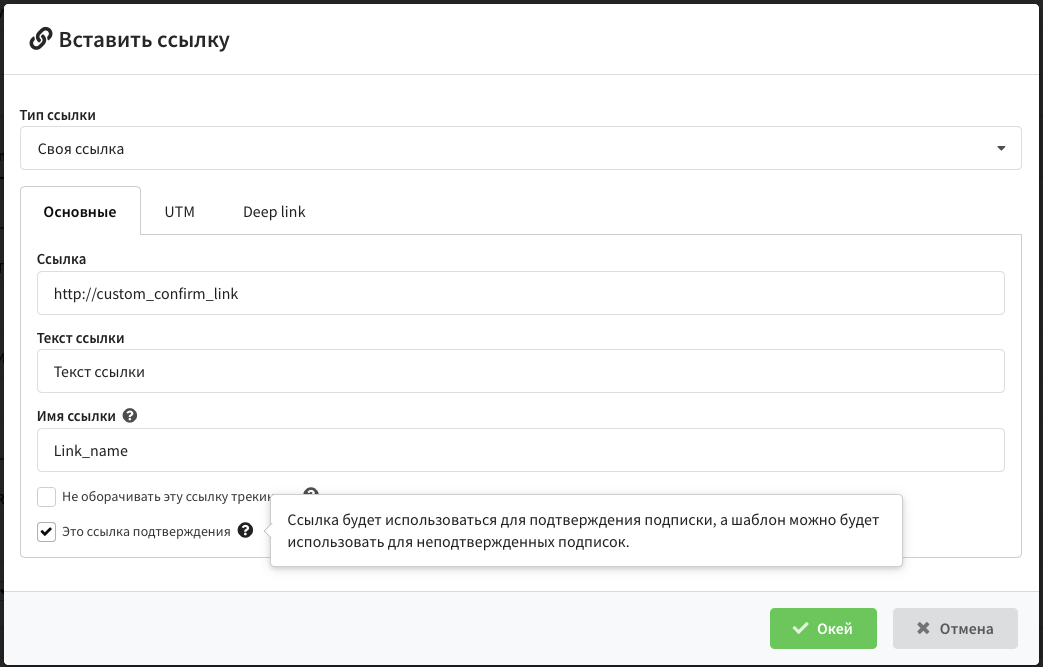Screen dimensions: 1043x667
Task: Enable Не оборачивать эту ссылку checkbox
Action: coord(46,496)
